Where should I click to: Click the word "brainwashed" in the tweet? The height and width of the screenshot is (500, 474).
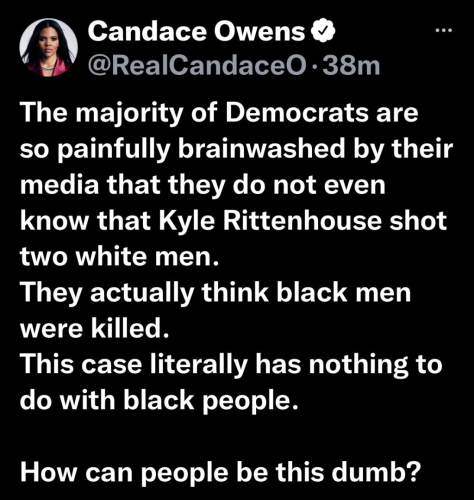pos(262,148)
